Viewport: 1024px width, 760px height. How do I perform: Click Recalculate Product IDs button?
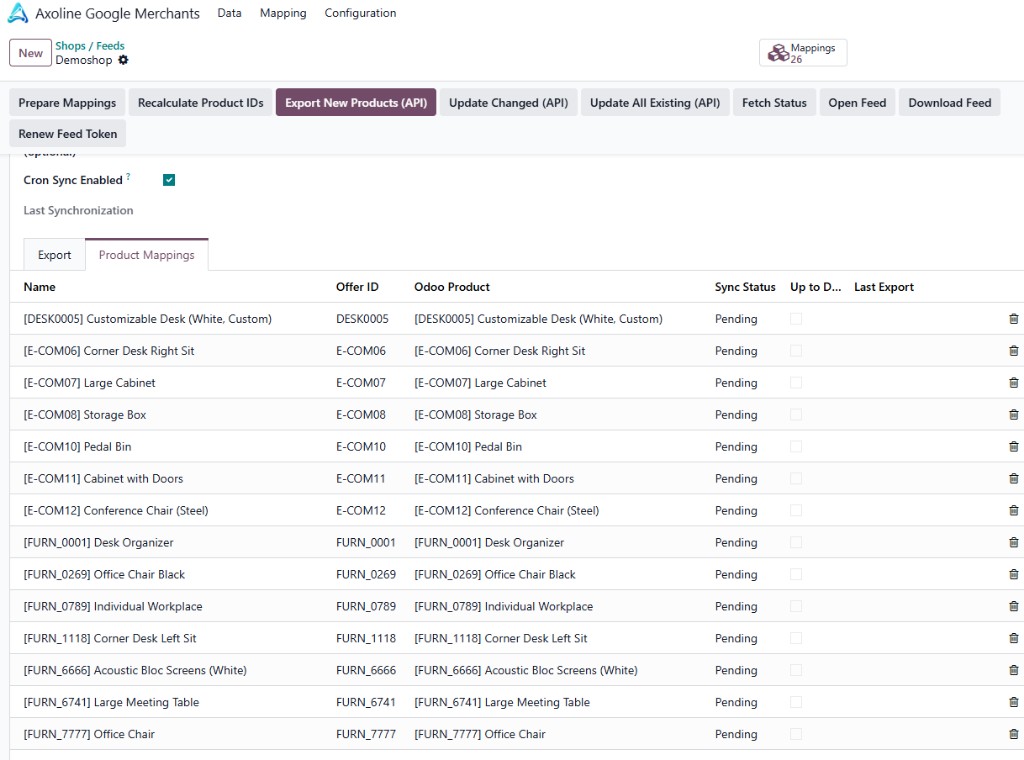tap(200, 103)
